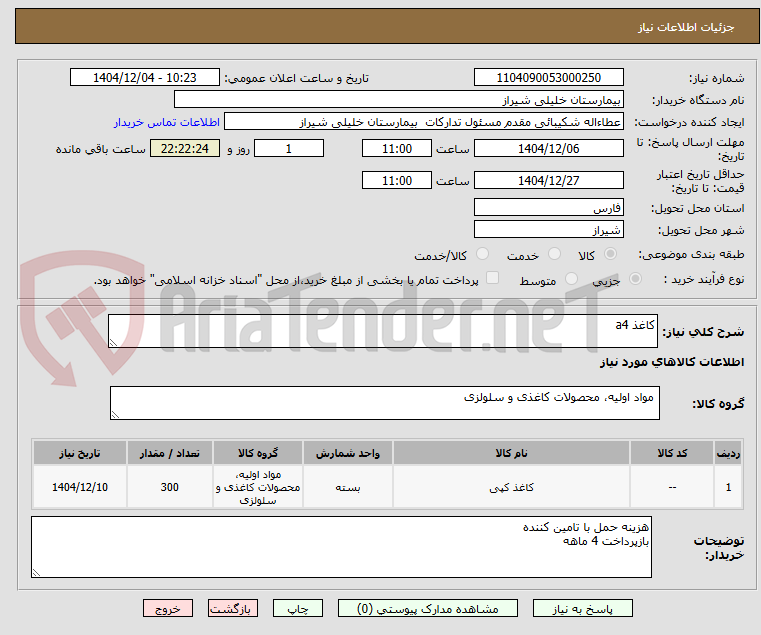The height and width of the screenshot is (635, 761).
Task: Click the row number cell 1
Action: [x=728, y=487]
